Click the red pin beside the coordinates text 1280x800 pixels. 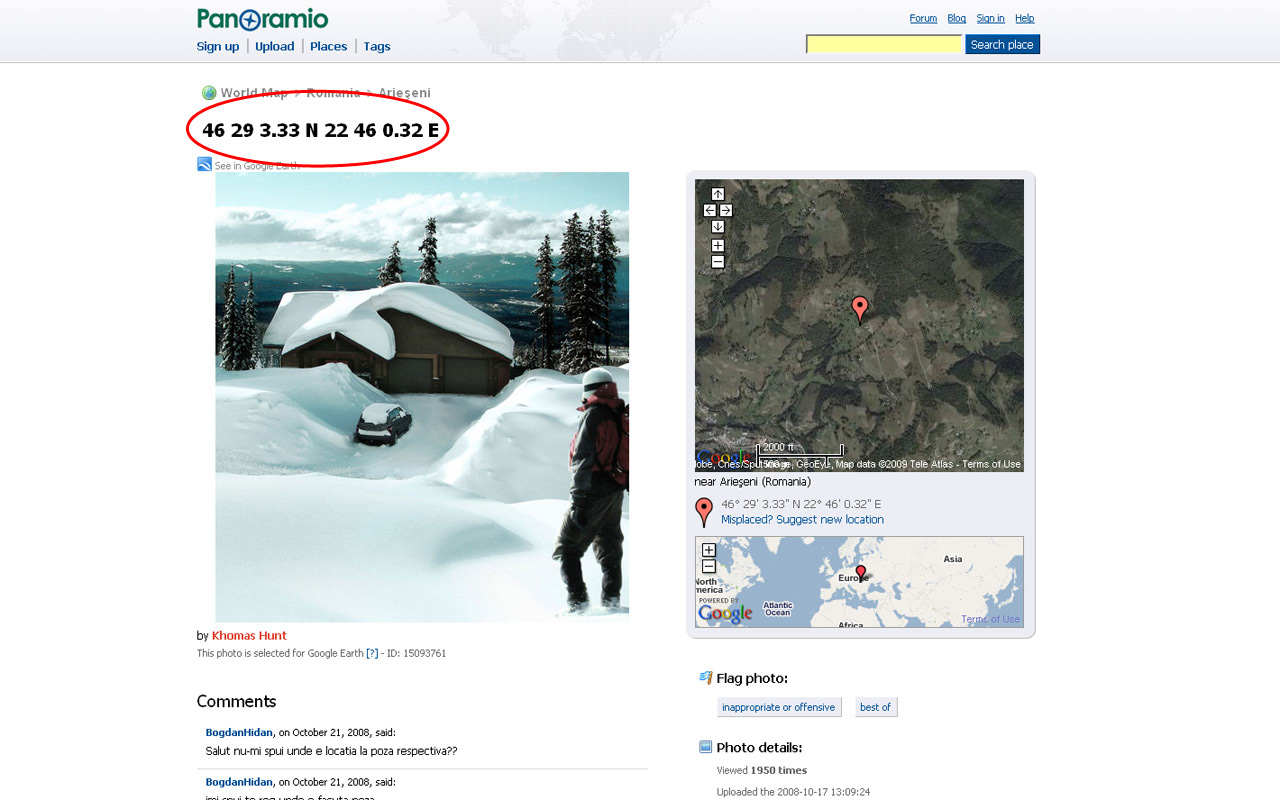(704, 512)
